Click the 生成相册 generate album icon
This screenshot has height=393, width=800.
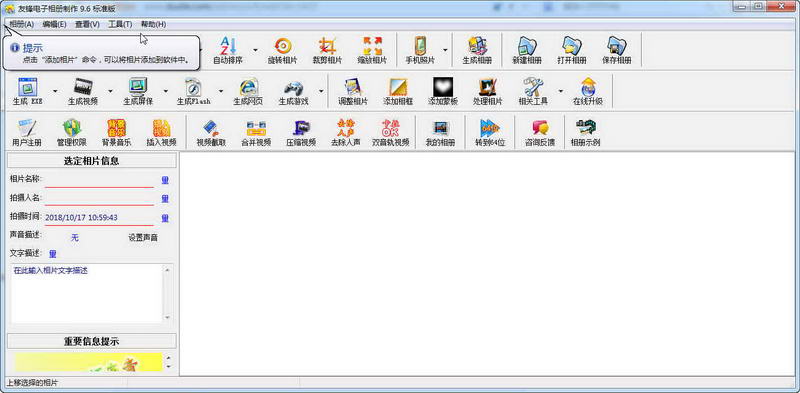click(477, 51)
